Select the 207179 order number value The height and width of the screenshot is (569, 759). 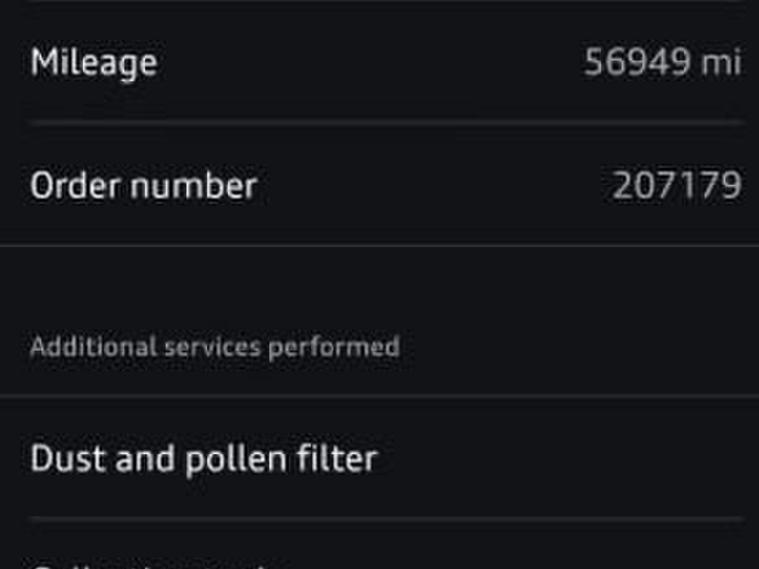pos(677,186)
